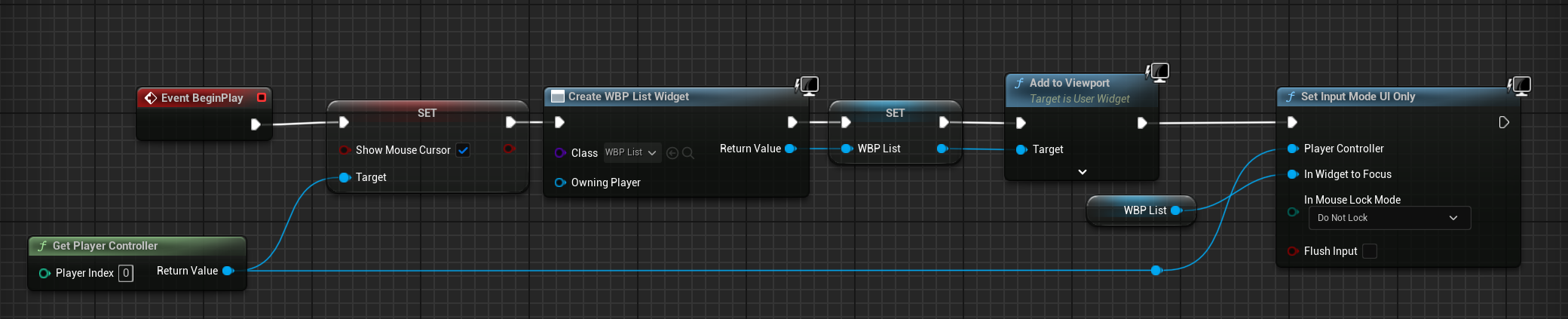Click the In Mouse Lock Mode input pin
Screen dimensions: 1568x319
pyautogui.click(x=1293, y=212)
